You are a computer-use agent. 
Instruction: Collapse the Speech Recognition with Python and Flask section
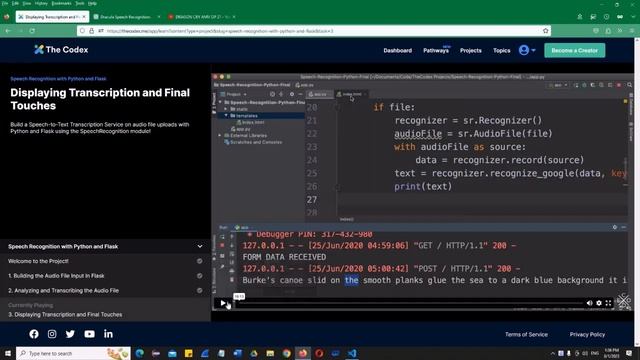point(200,247)
